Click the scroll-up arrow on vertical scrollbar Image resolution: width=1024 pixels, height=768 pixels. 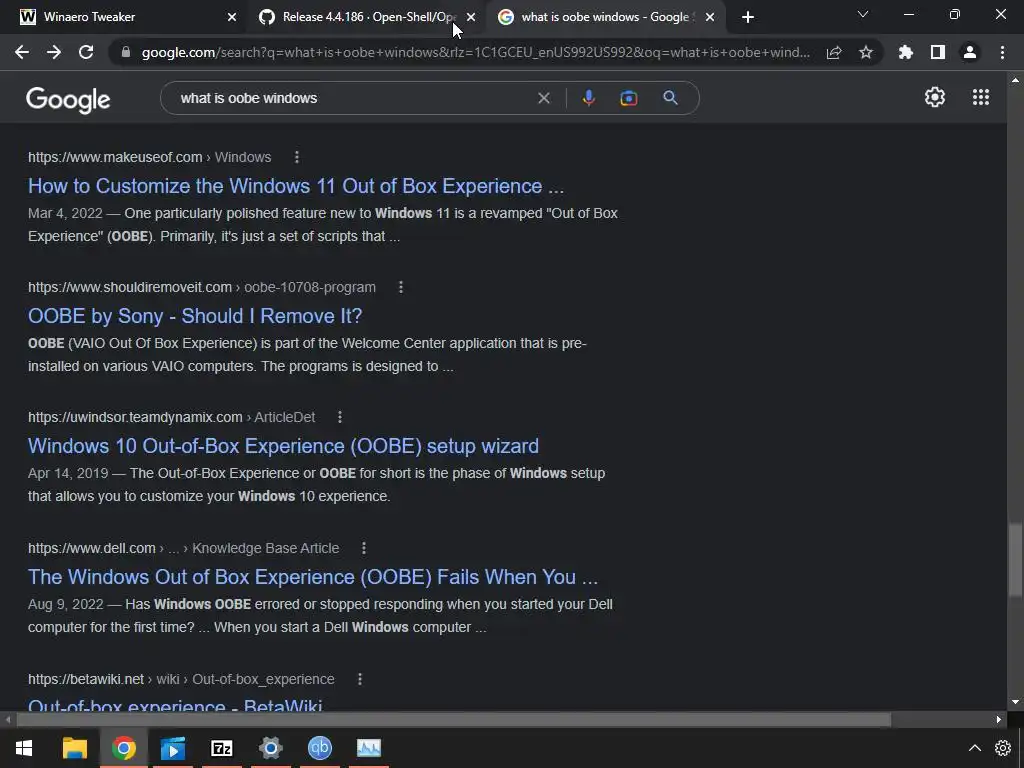pyautogui.click(x=1015, y=80)
